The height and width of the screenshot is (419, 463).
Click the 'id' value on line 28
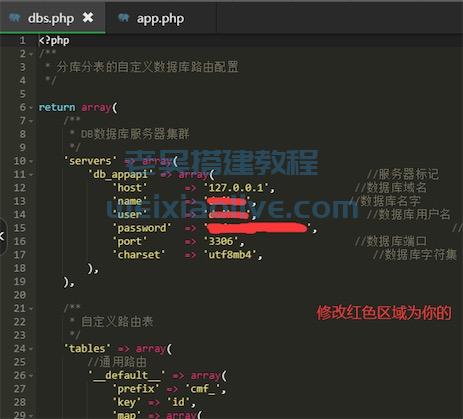tap(178, 402)
